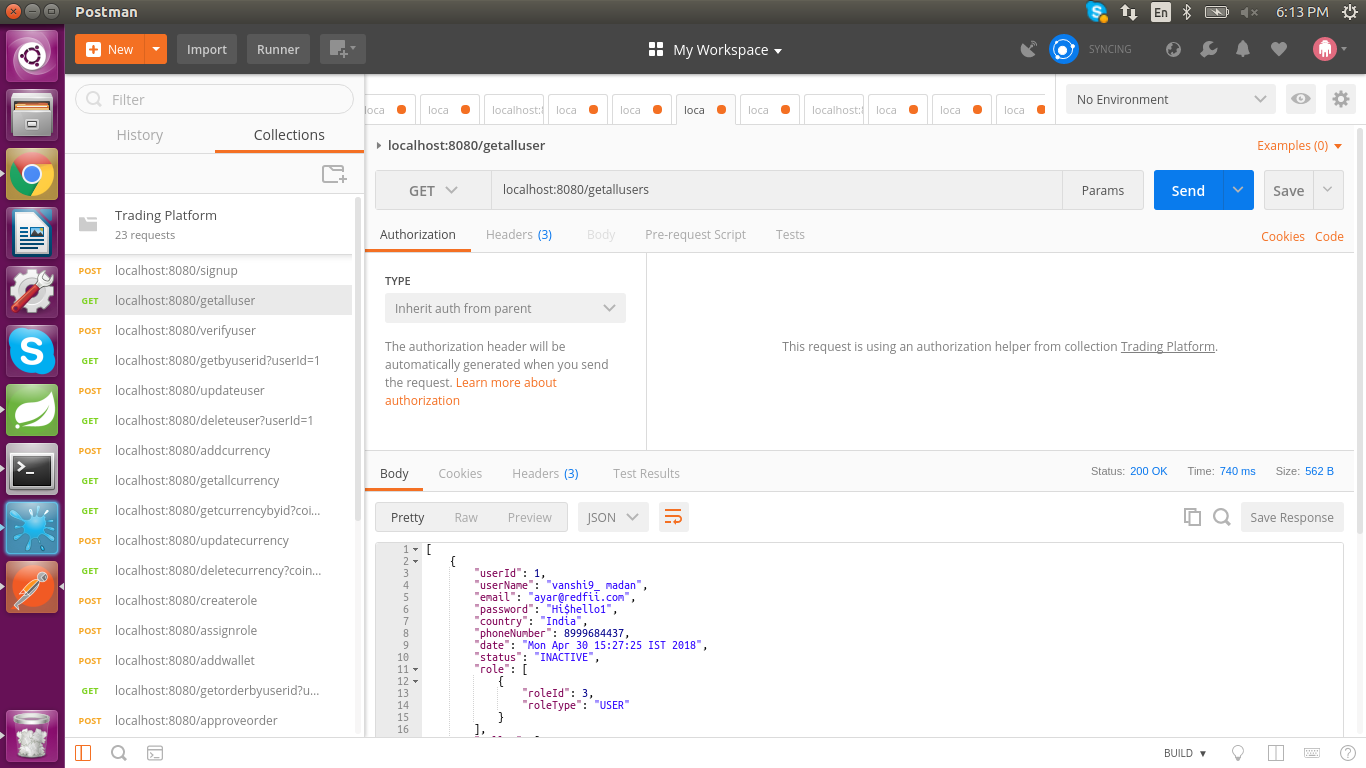1366x768 pixels.
Task: Open the BUILD mode dropdown
Action: point(1185,753)
